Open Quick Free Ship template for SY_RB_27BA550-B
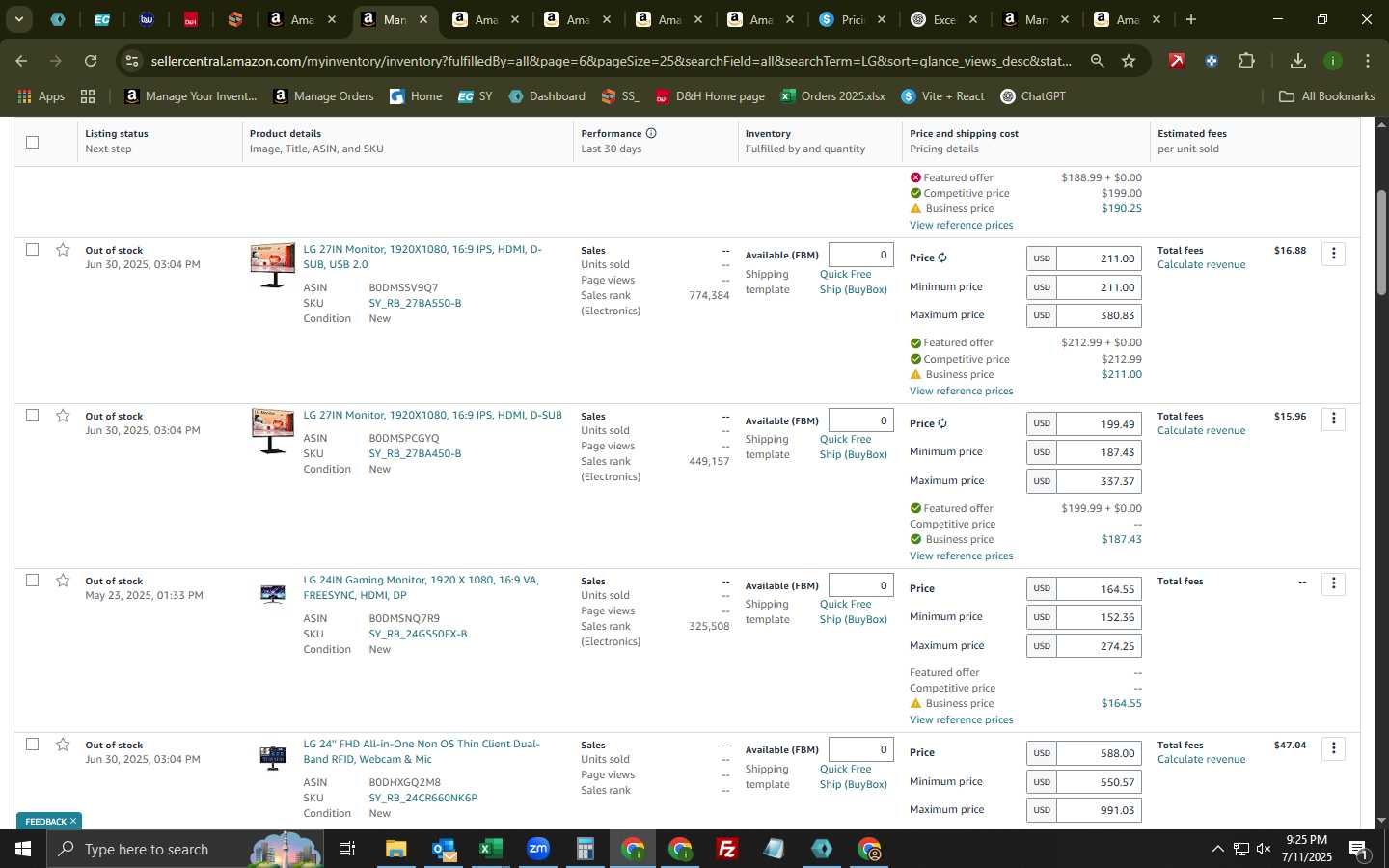The width and height of the screenshot is (1389, 868). (x=854, y=282)
